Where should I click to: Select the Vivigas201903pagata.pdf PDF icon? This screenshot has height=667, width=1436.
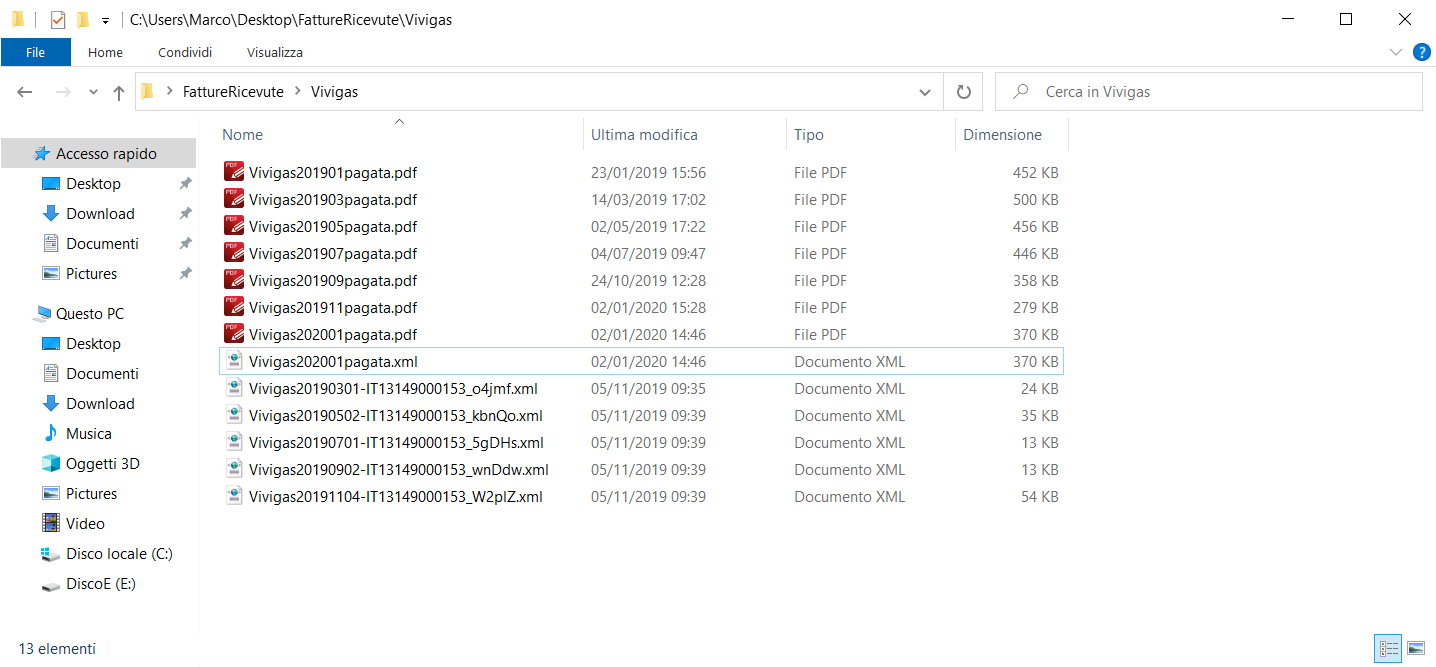click(234, 199)
